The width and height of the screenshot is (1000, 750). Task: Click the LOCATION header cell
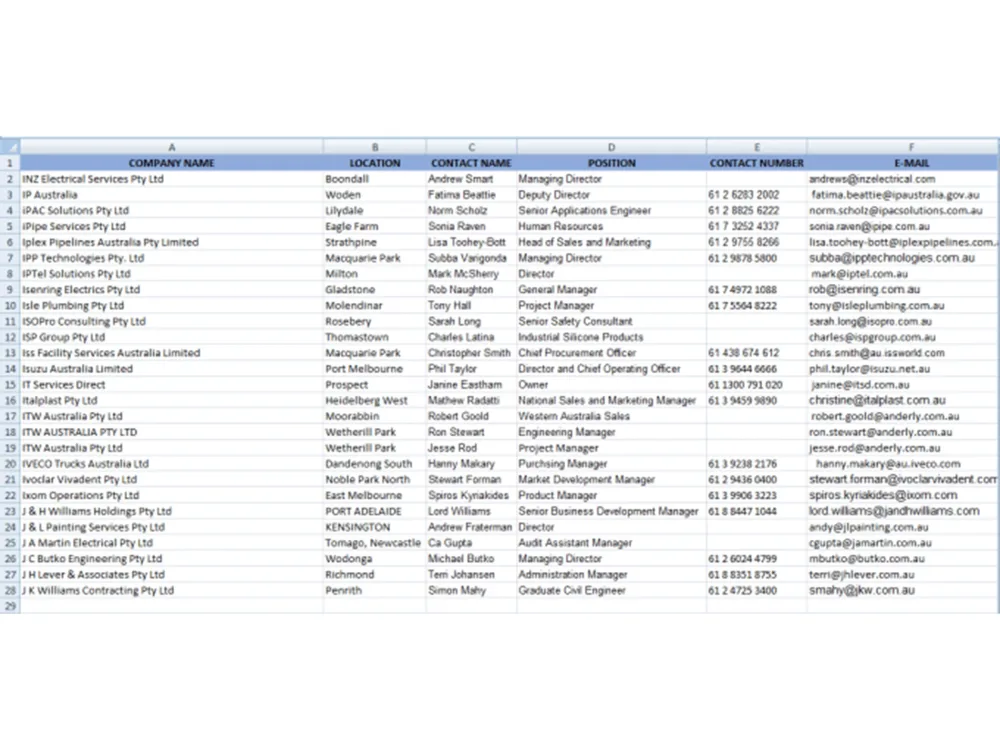(375, 163)
